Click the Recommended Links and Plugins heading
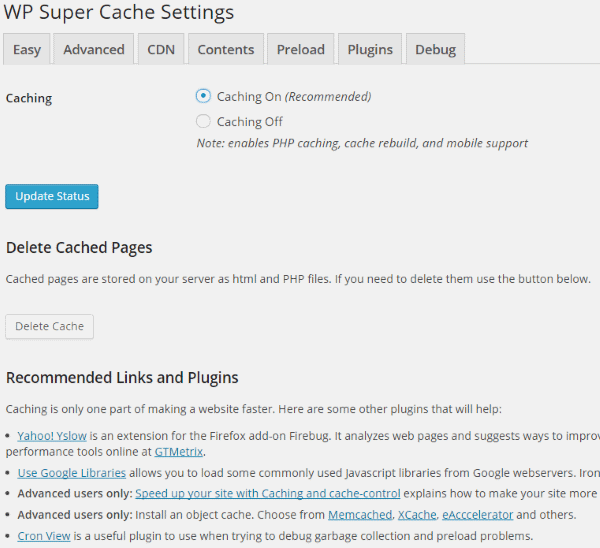Viewport: 600px width, 548px height. [122, 378]
